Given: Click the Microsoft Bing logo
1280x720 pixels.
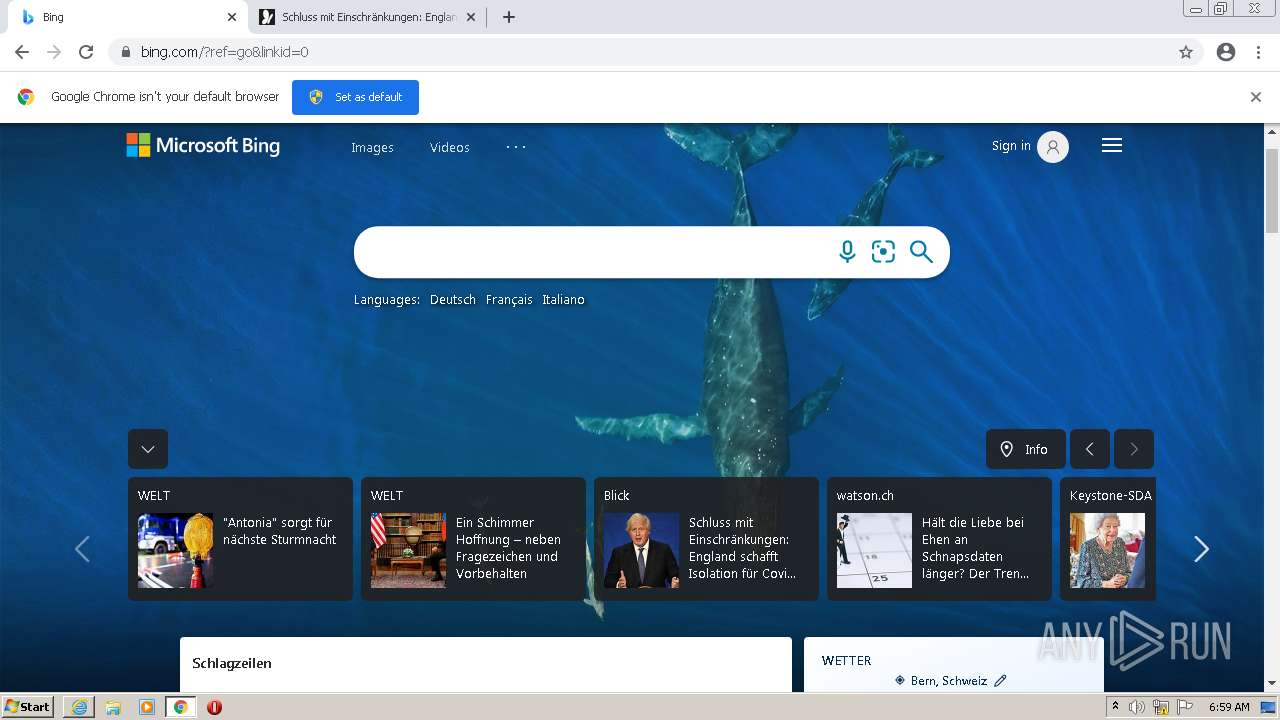Looking at the screenshot, I should point(203,146).
